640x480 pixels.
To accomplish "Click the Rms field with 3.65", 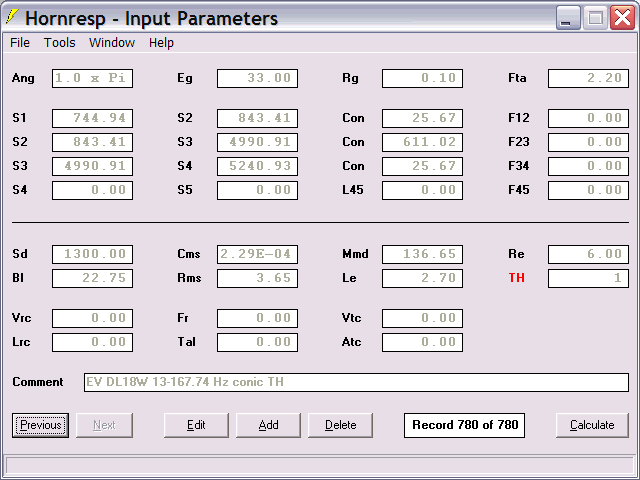I will (x=258, y=279).
